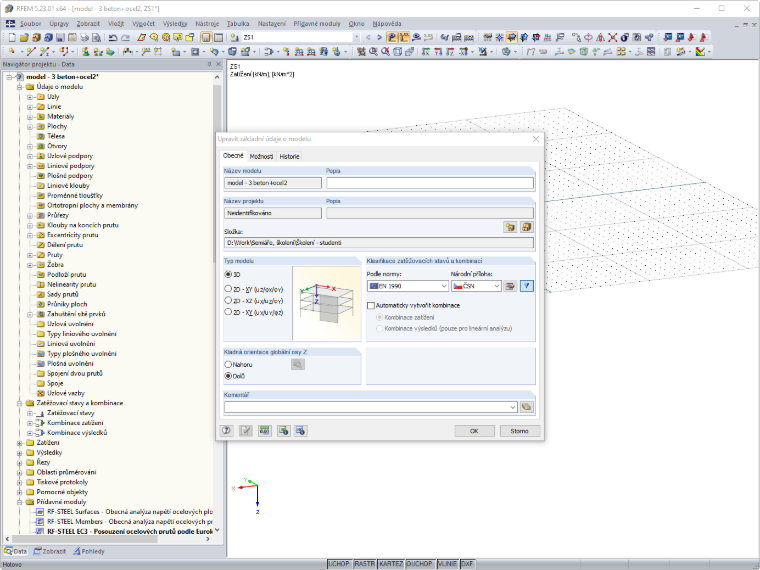
Task: Toggle the red X deformation toolbar icon
Action: (613, 37)
